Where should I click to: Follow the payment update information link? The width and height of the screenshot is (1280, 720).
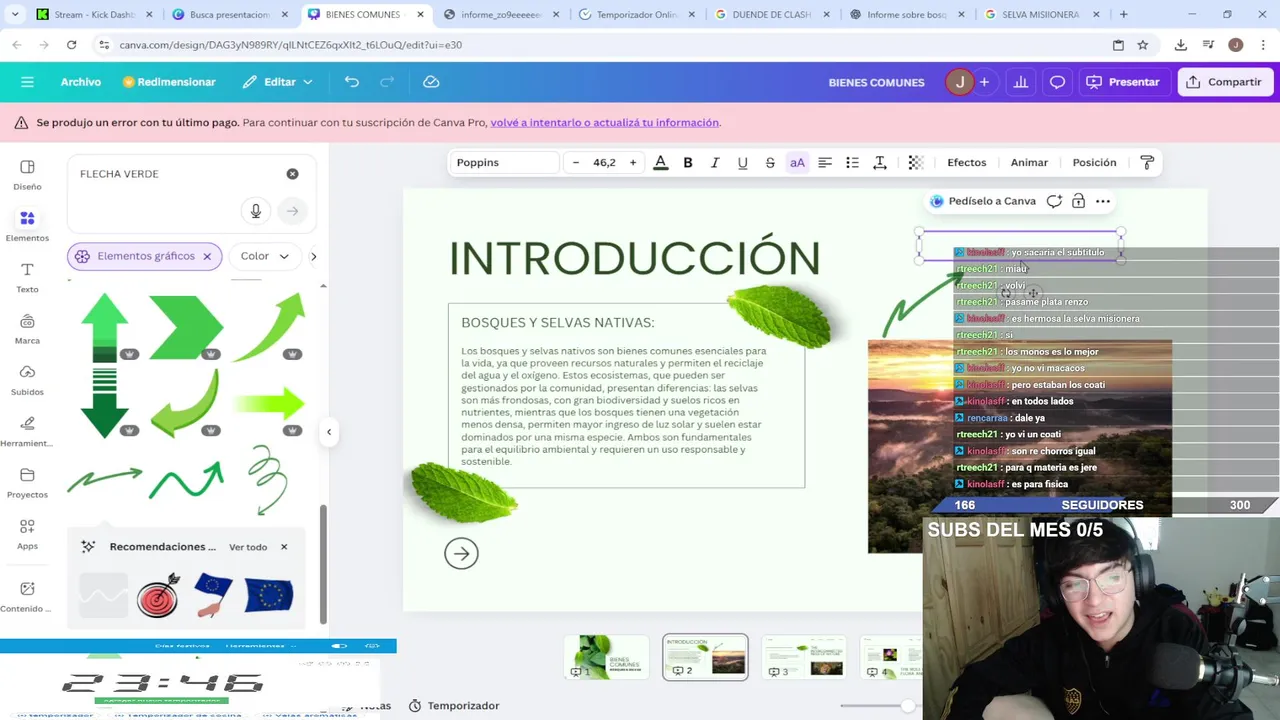[x=604, y=122]
